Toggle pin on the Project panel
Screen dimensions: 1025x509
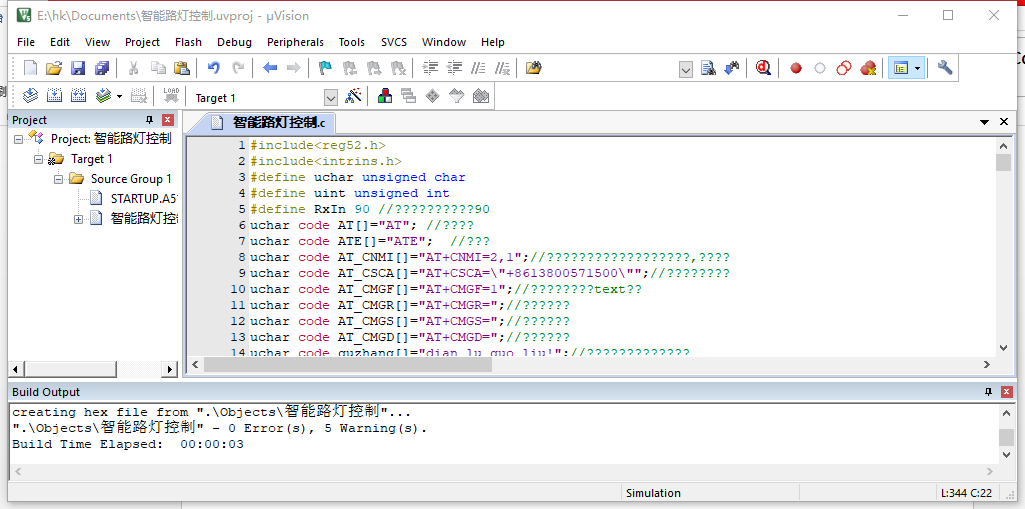coord(150,120)
